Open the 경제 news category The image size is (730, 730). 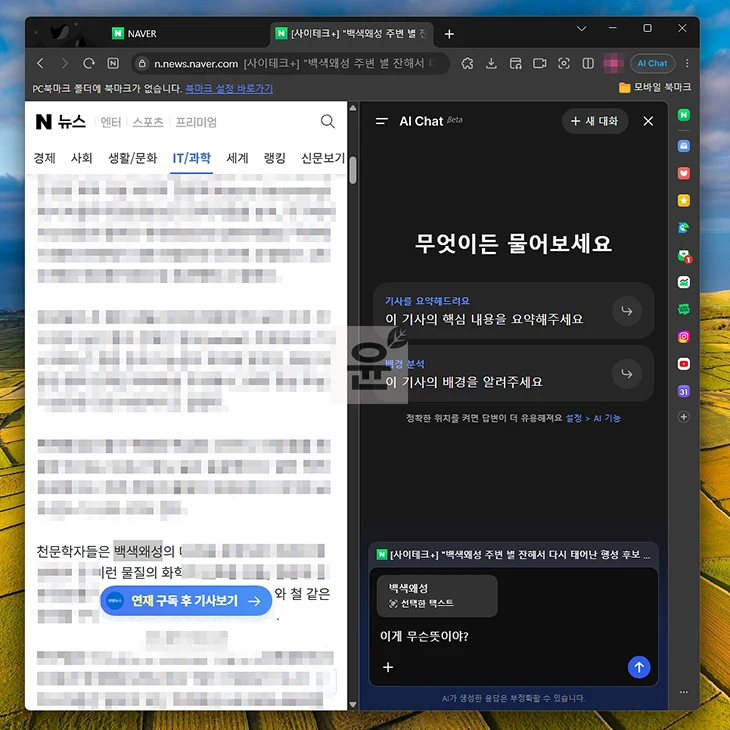[x=45, y=158]
